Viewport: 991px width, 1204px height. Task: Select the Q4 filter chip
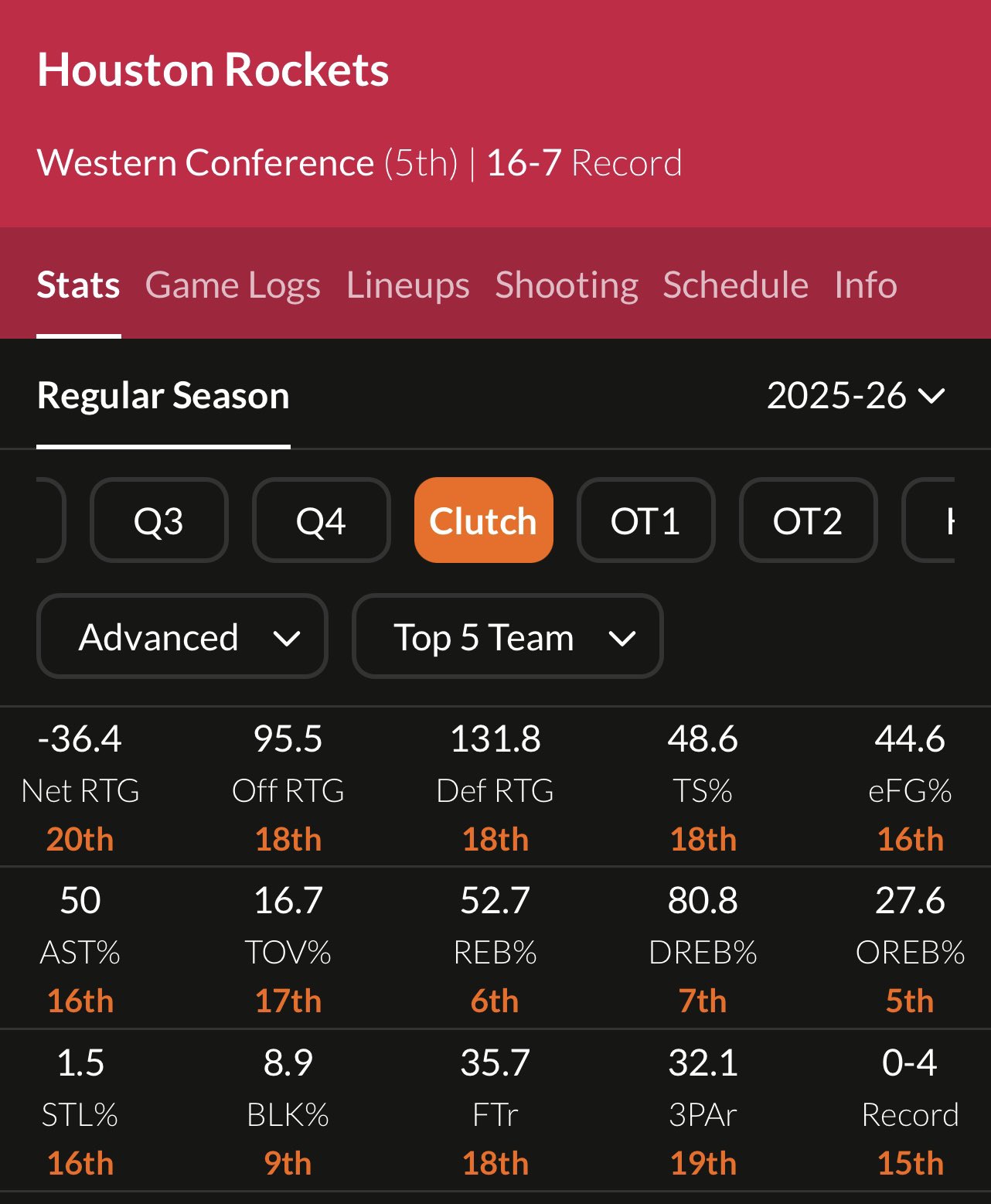(321, 520)
